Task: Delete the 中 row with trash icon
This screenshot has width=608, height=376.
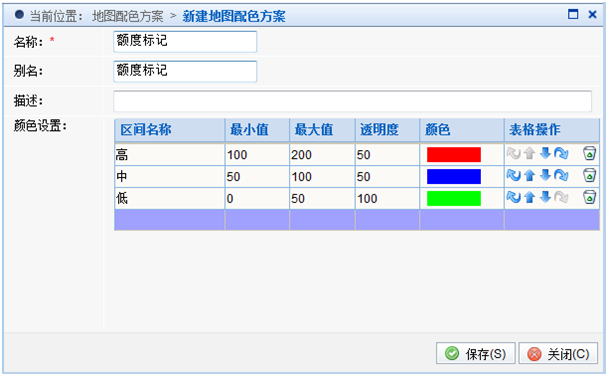Action: pos(589,175)
